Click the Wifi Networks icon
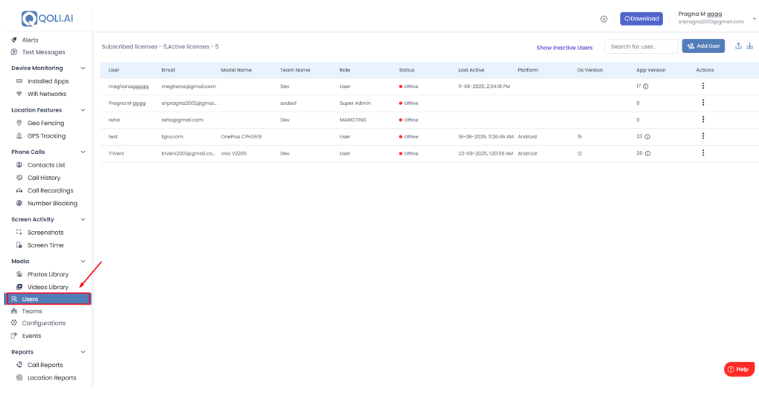The width and height of the screenshot is (759, 394). [x=19, y=94]
